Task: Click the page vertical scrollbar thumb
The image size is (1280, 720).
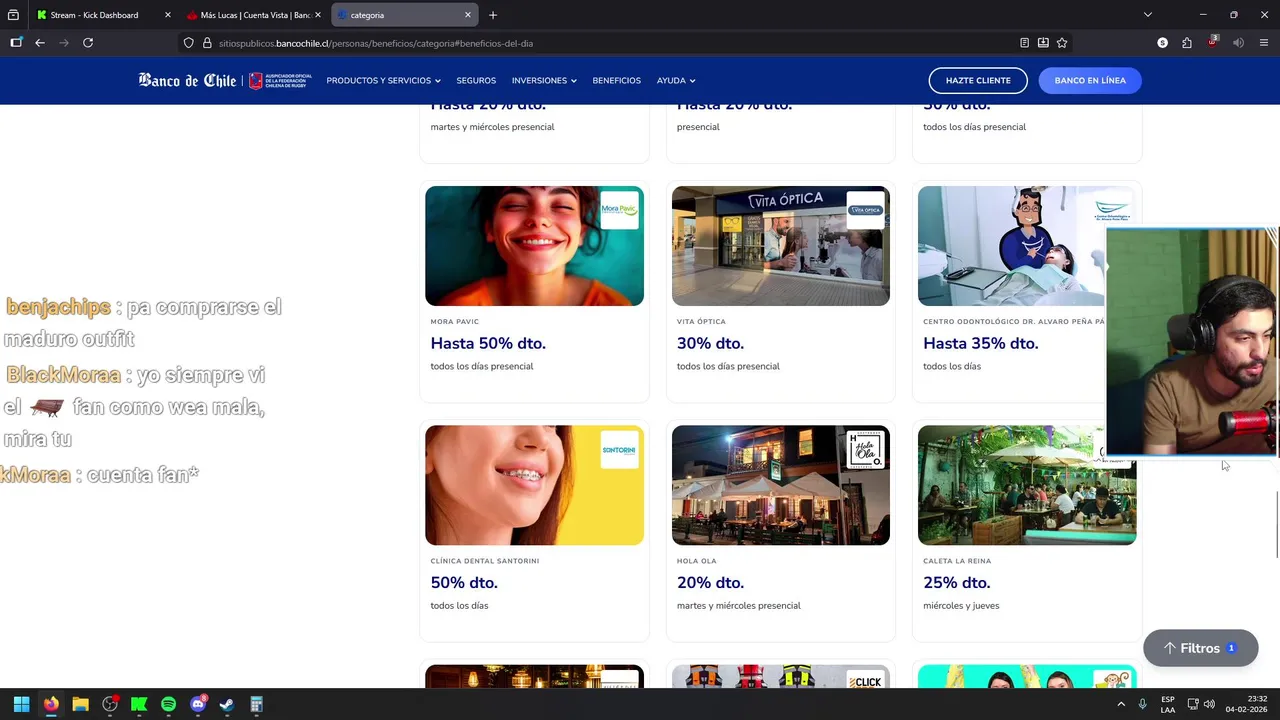Action: pyautogui.click(x=1276, y=525)
